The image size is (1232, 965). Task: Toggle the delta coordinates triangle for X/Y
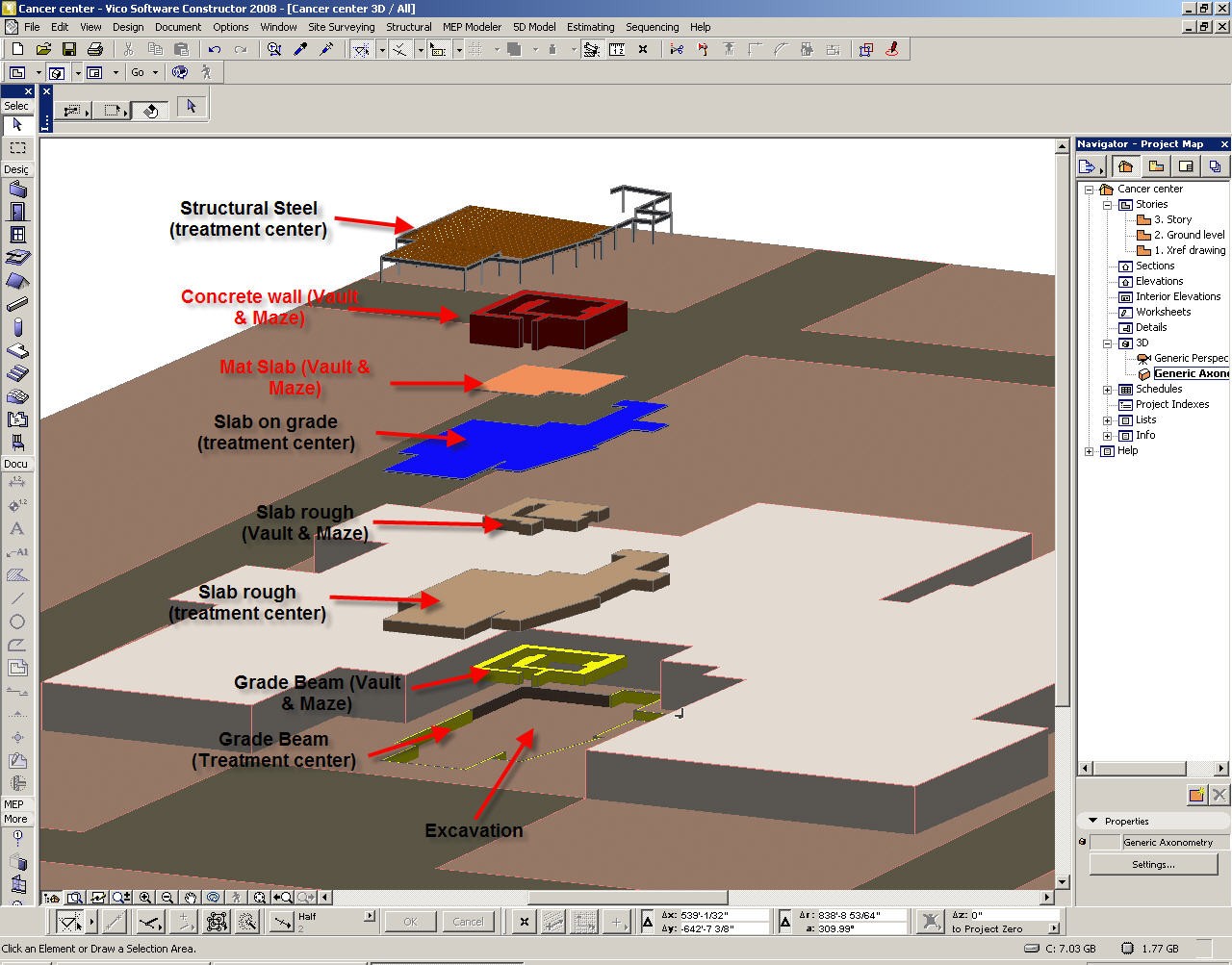click(x=648, y=923)
